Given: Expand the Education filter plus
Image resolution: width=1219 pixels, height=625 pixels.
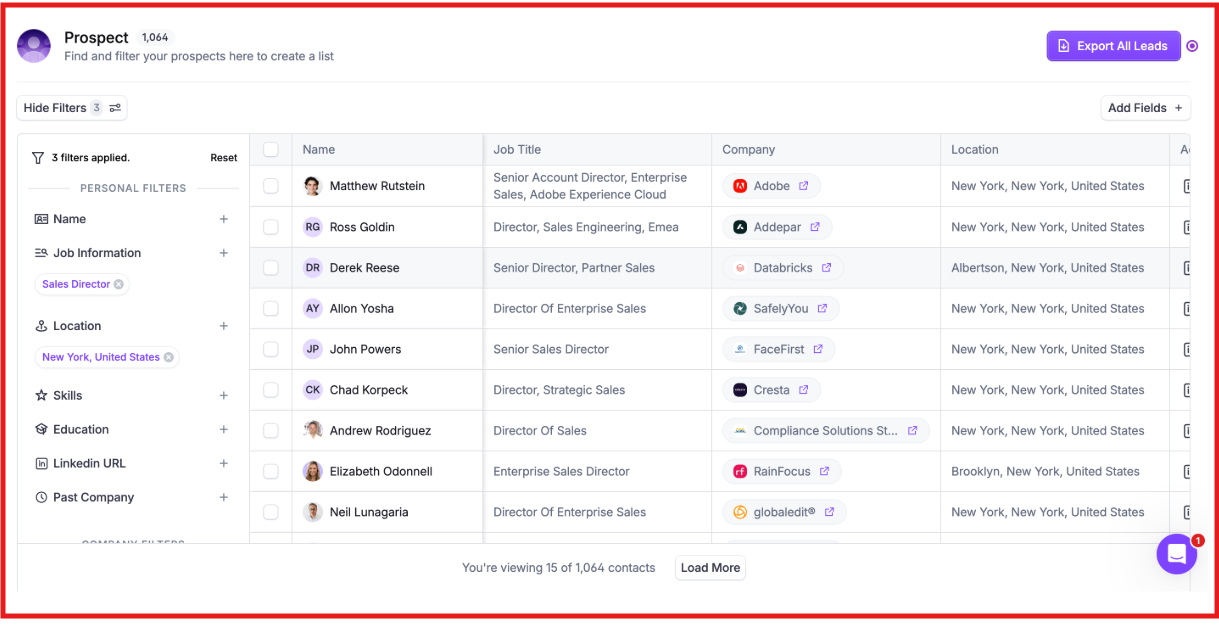Looking at the screenshot, I should point(224,430).
